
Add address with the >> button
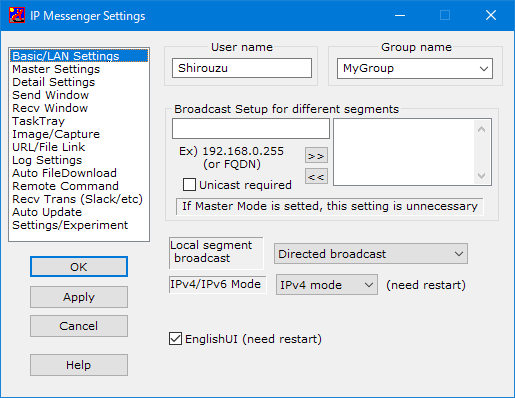coord(316,155)
